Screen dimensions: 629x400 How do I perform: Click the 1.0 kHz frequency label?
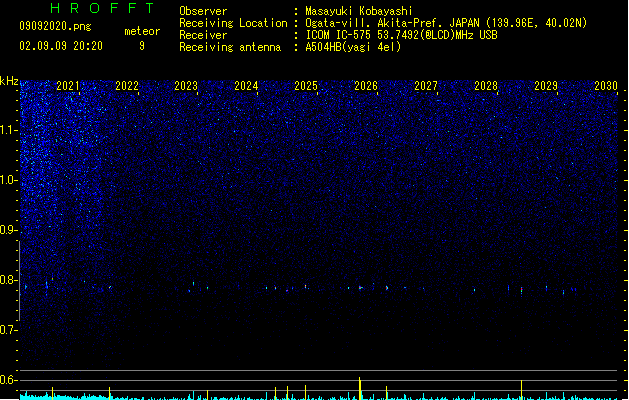pyautogui.click(x=8, y=180)
